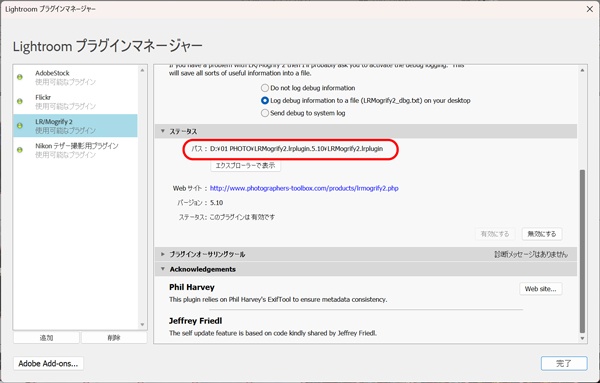
Task: Click details panel scrollbar down arrow
Action: coord(582,338)
